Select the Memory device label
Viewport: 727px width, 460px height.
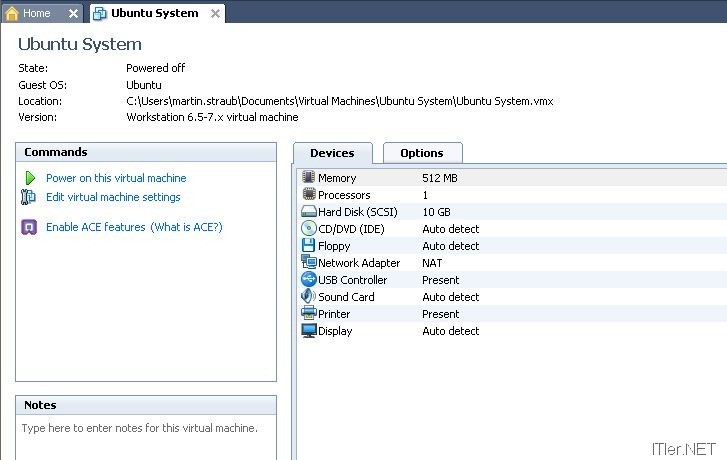pos(337,178)
